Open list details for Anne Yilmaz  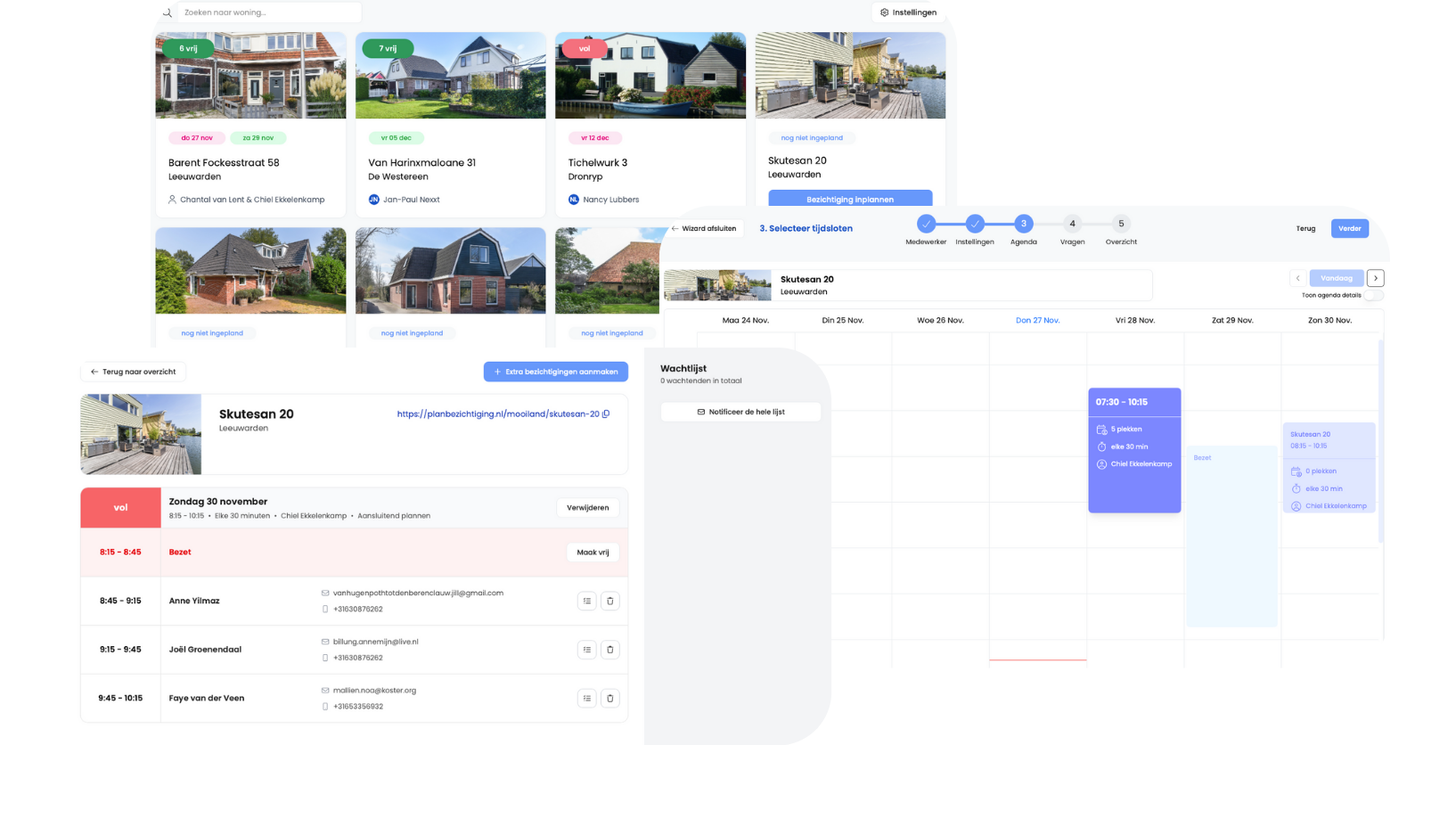pos(586,601)
